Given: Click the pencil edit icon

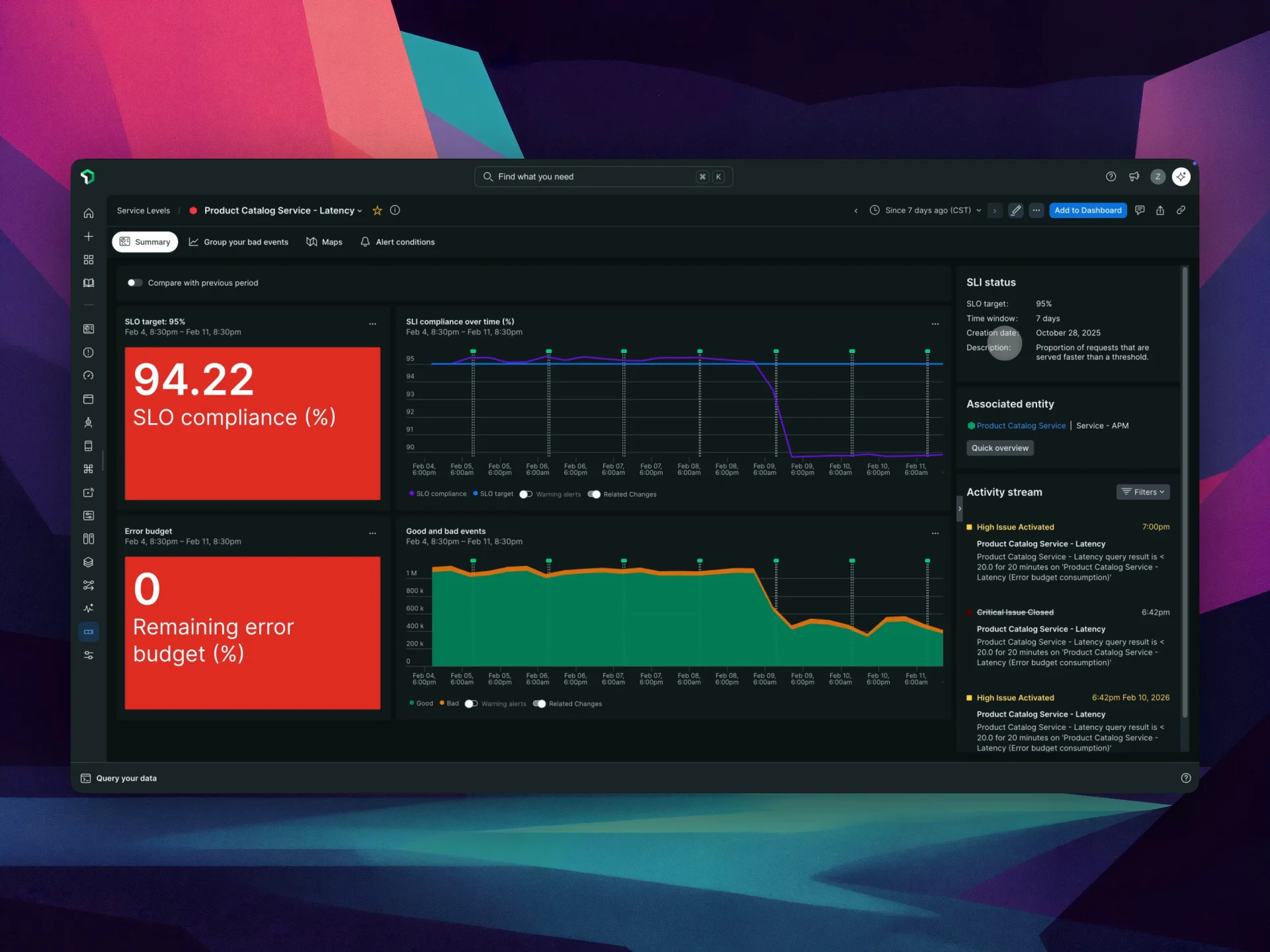Looking at the screenshot, I should pos(1015,210).
